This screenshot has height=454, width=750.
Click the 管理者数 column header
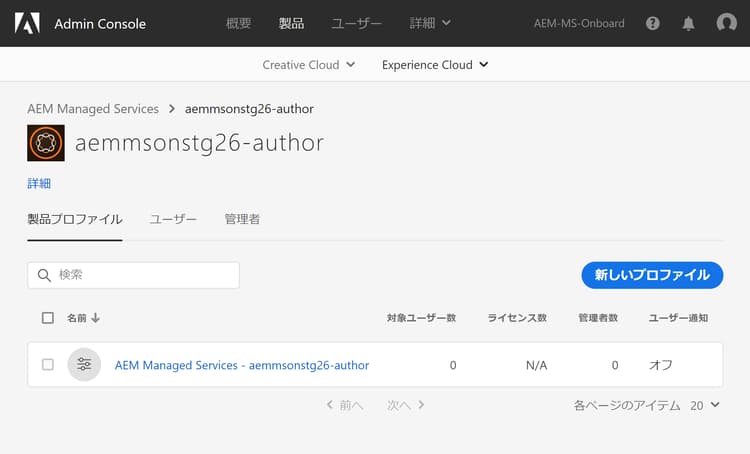pos(598,318)
